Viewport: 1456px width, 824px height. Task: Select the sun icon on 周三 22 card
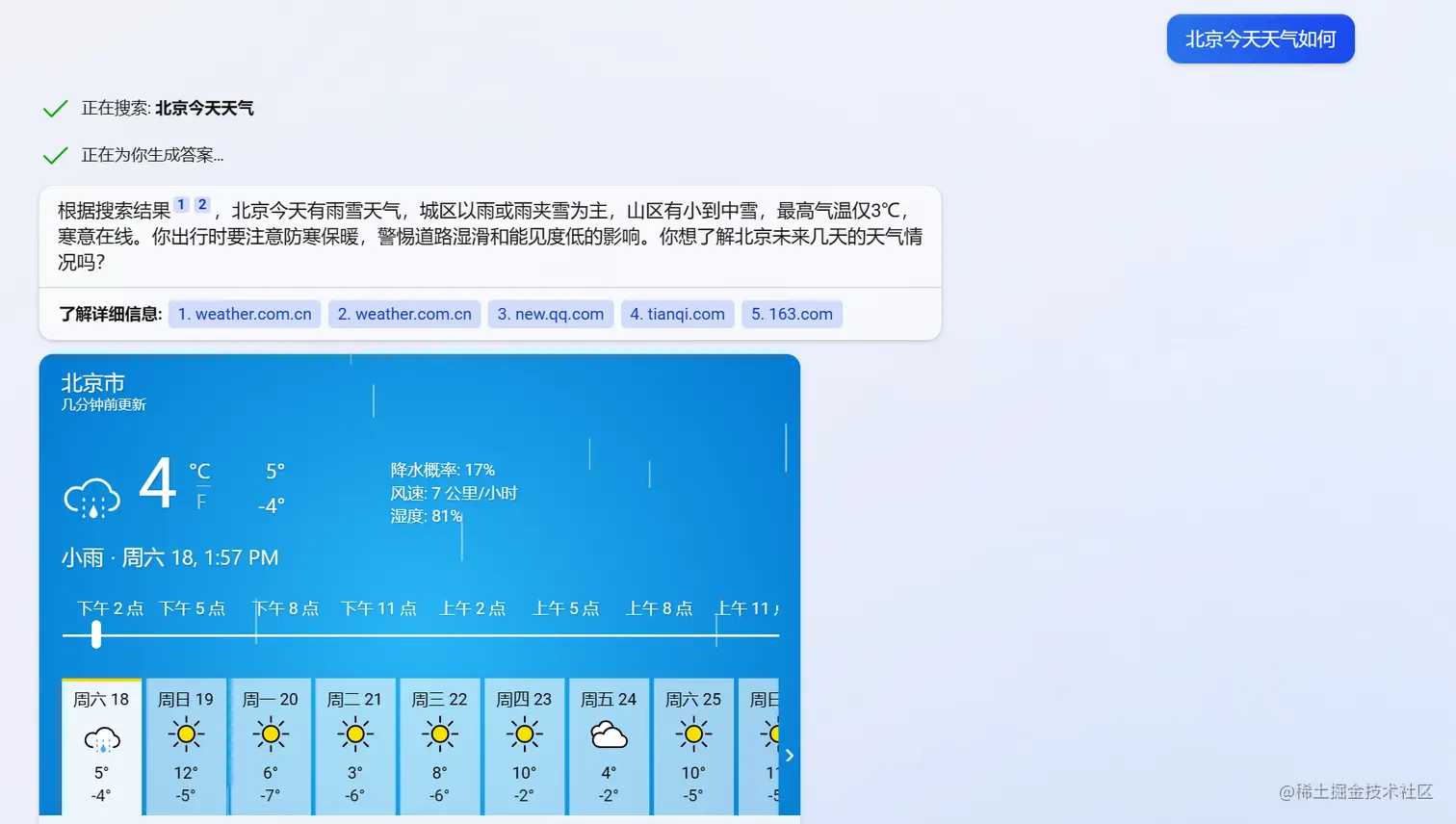440,734
